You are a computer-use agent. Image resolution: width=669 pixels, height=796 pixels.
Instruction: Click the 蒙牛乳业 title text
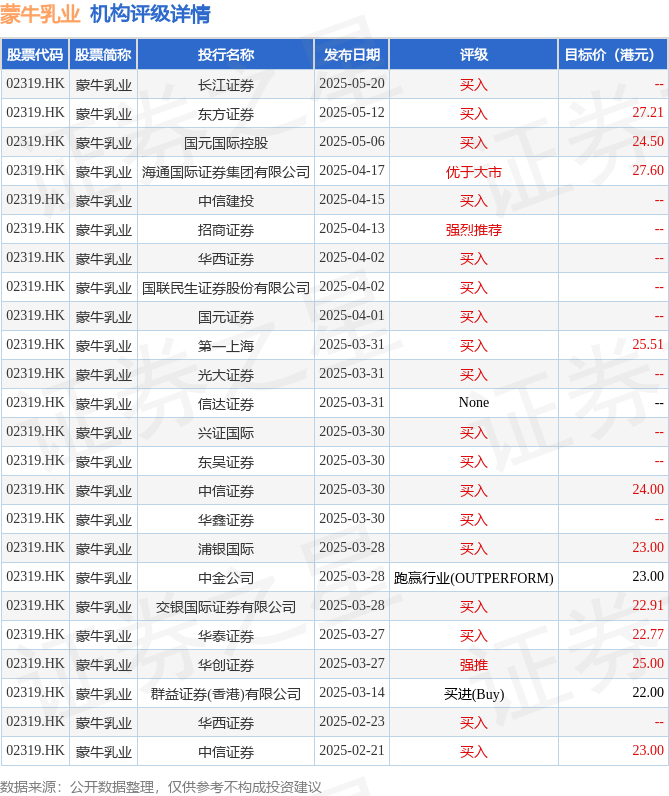pos(40,14)
